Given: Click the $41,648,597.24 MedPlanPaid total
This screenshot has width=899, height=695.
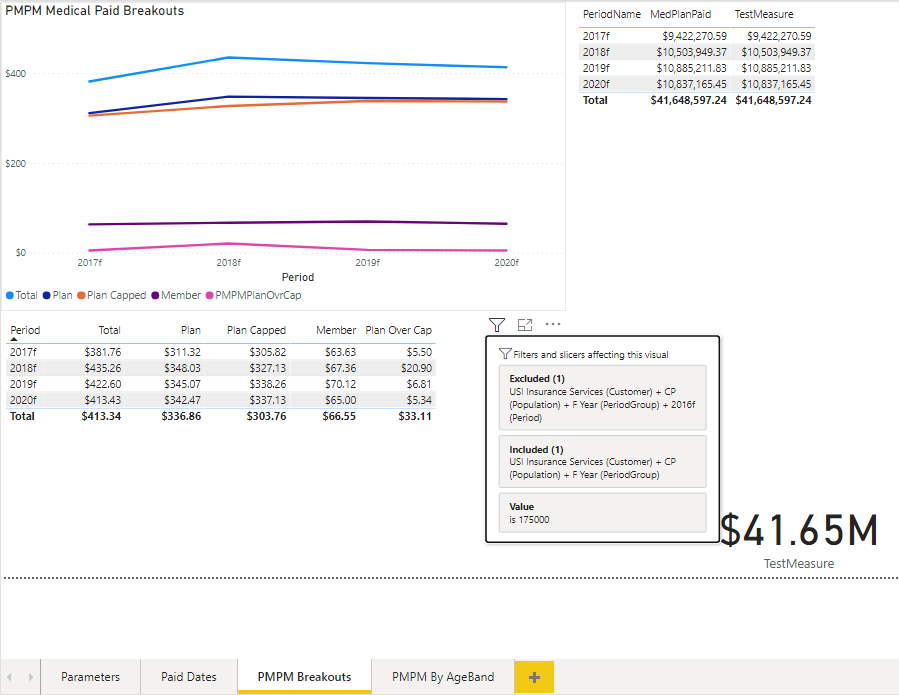Looking at the screenshot, I should click(688, 100).
